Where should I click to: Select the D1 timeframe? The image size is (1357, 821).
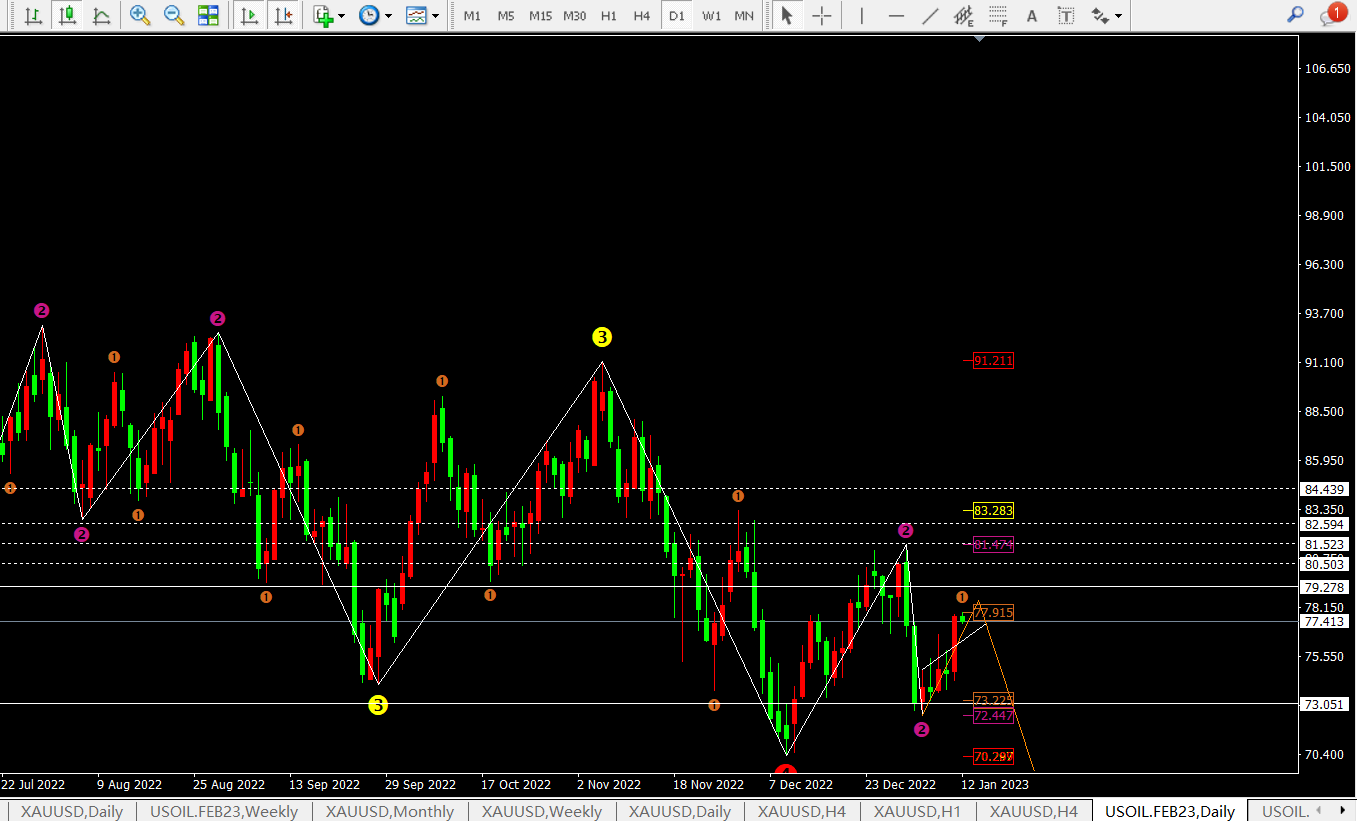coord(677,16)
